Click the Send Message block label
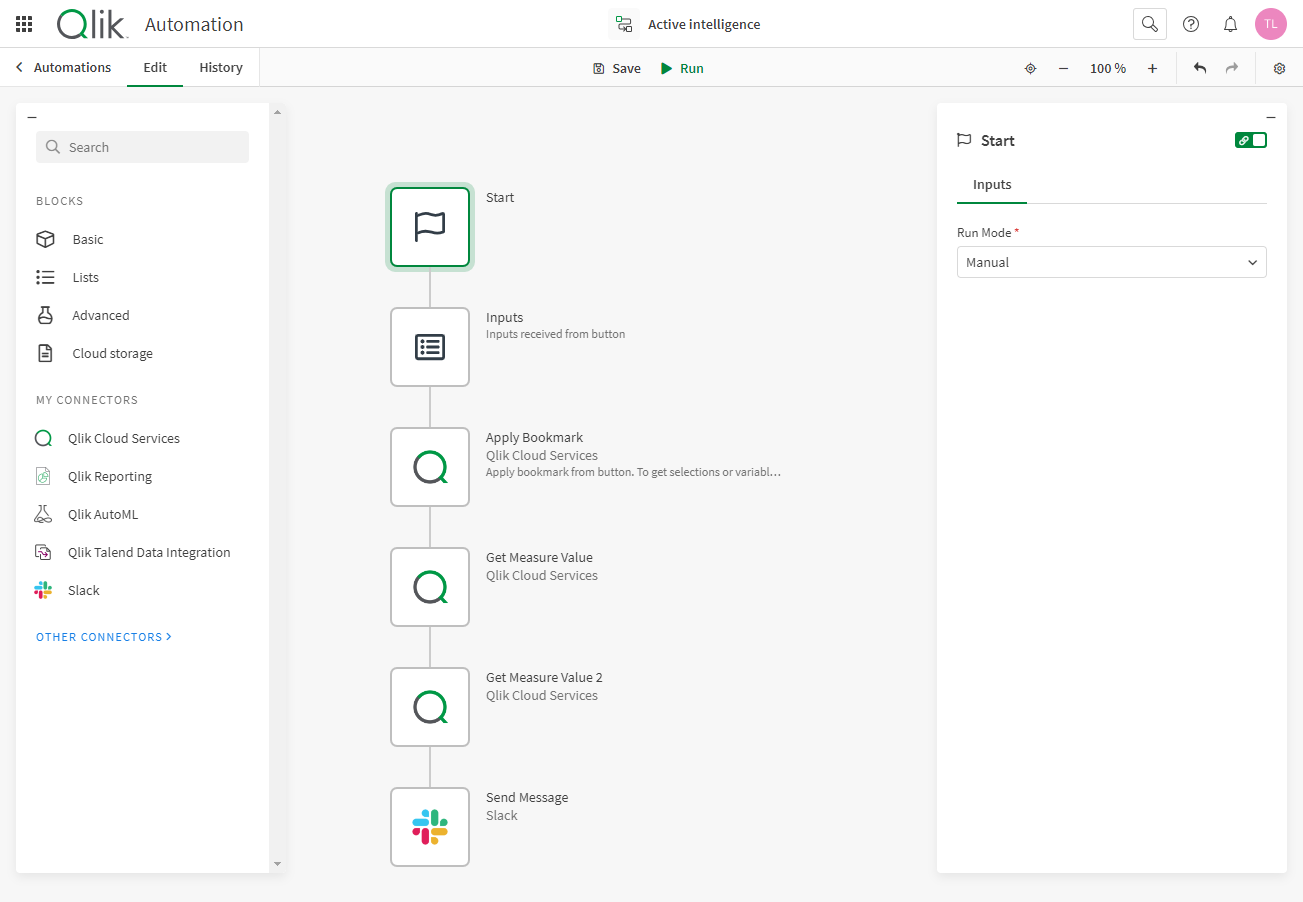The image size is (1303, 902). tap(527, 797)
